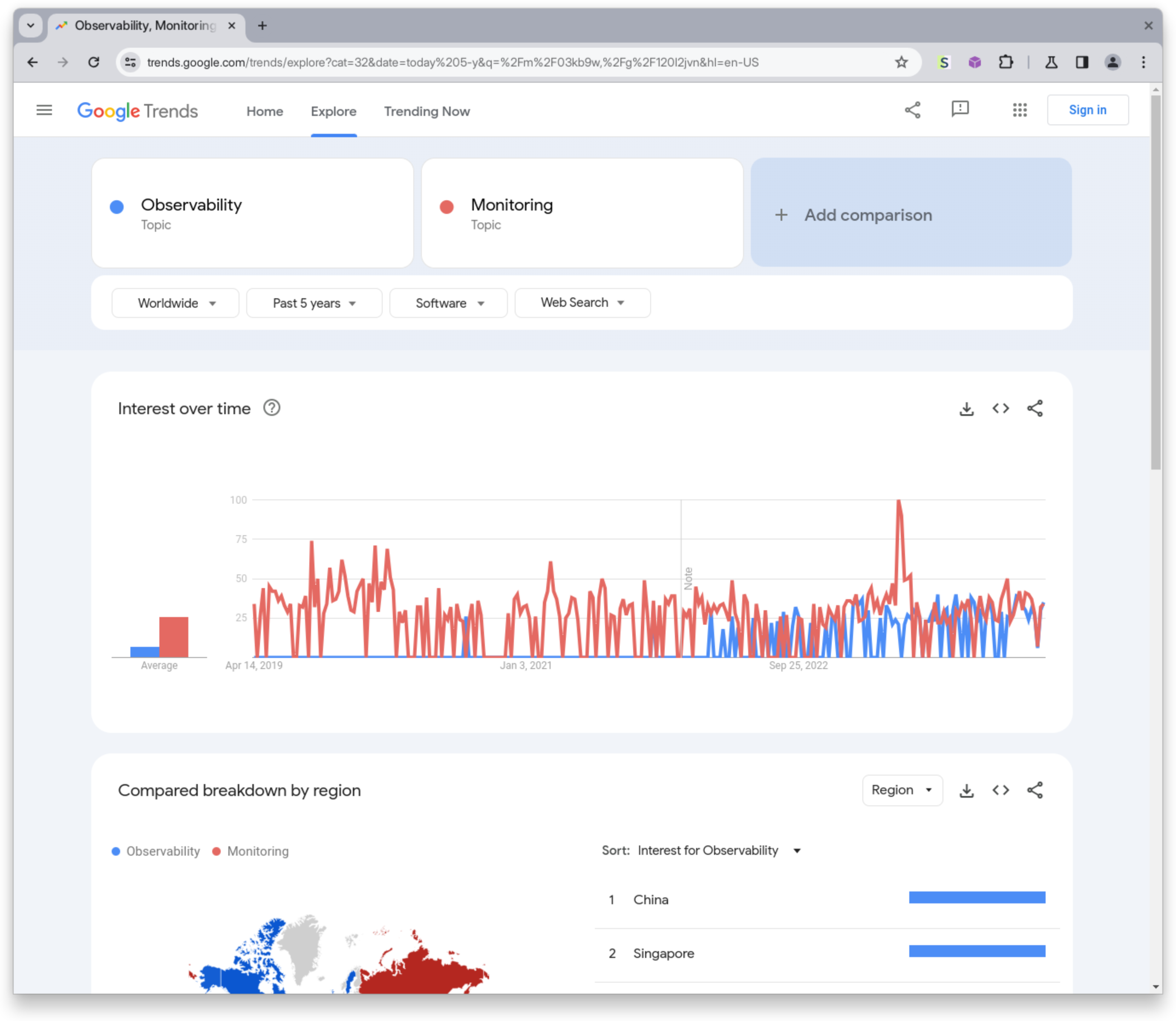Image resolution: width=1176 pixels, height=1021 pixels.
Task: Click header share icon
Action: tap(912, 110)
